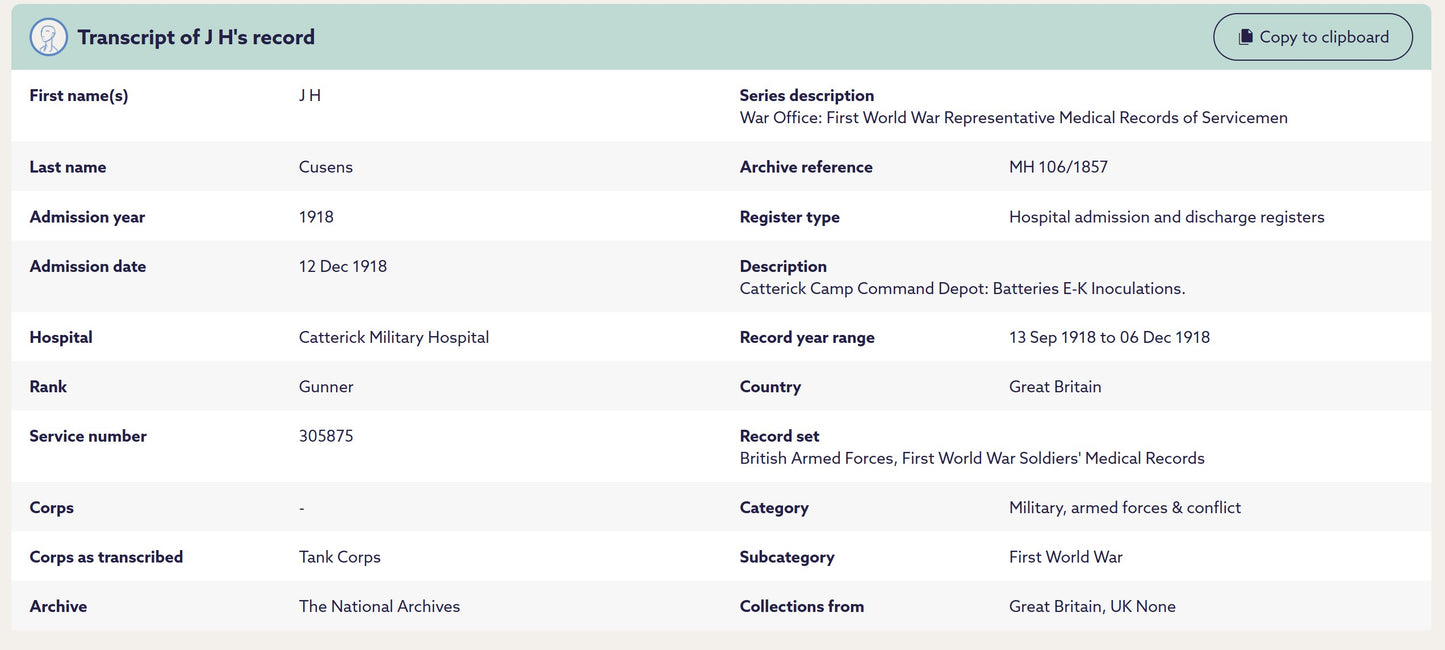
Task: Click the Tank Corps value
Action: coord(340,557)
